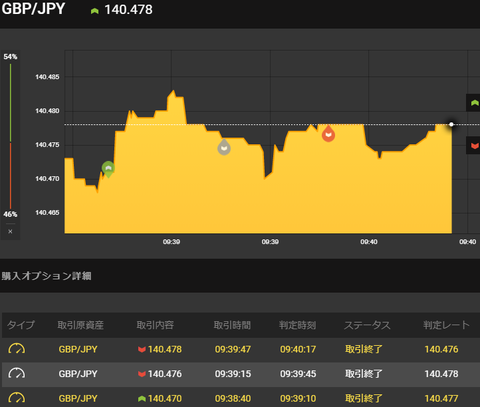Click the 140.475 price axis label

coord(47,145)
